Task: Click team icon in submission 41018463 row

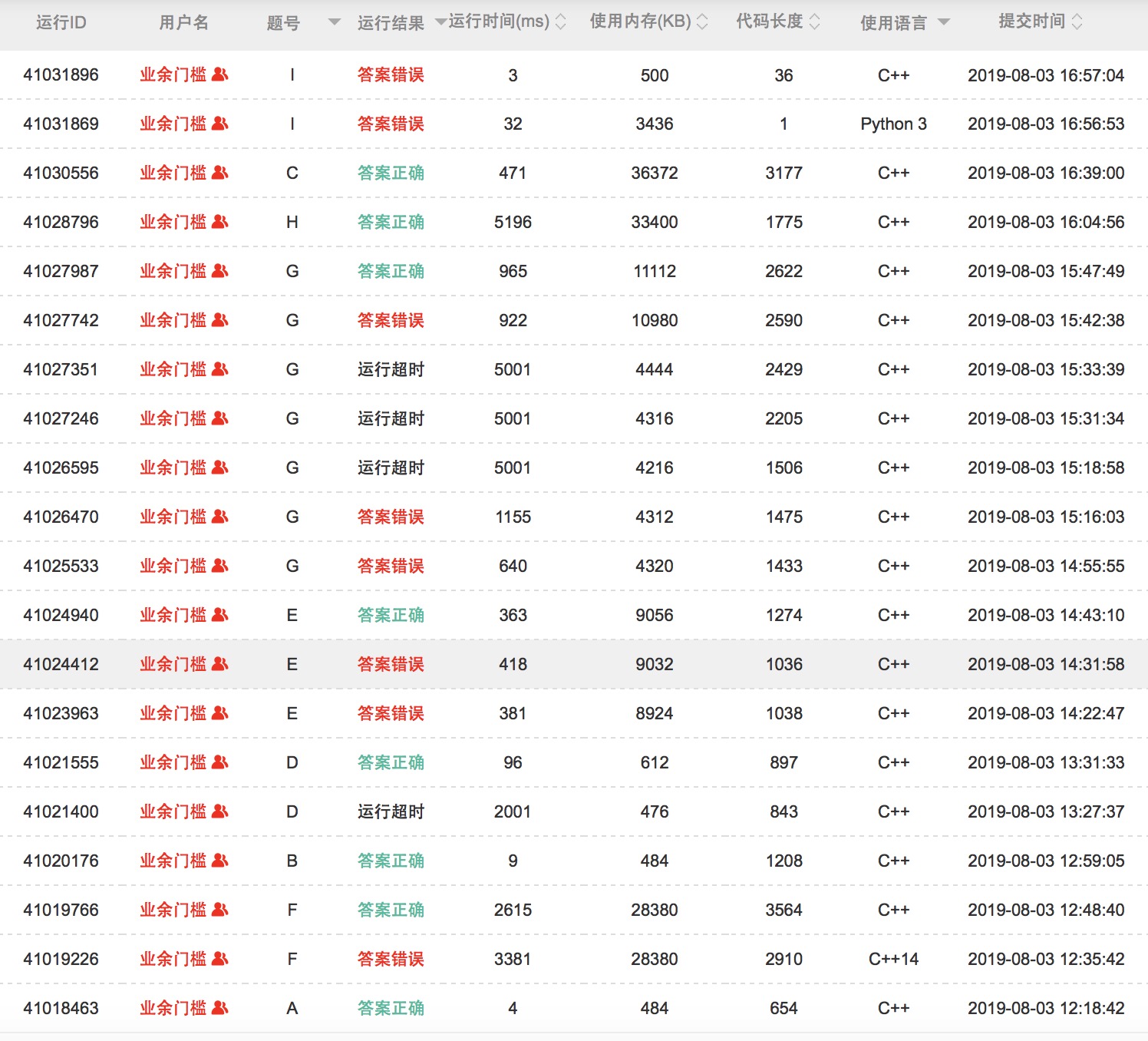Action: tap(219, 1008)
